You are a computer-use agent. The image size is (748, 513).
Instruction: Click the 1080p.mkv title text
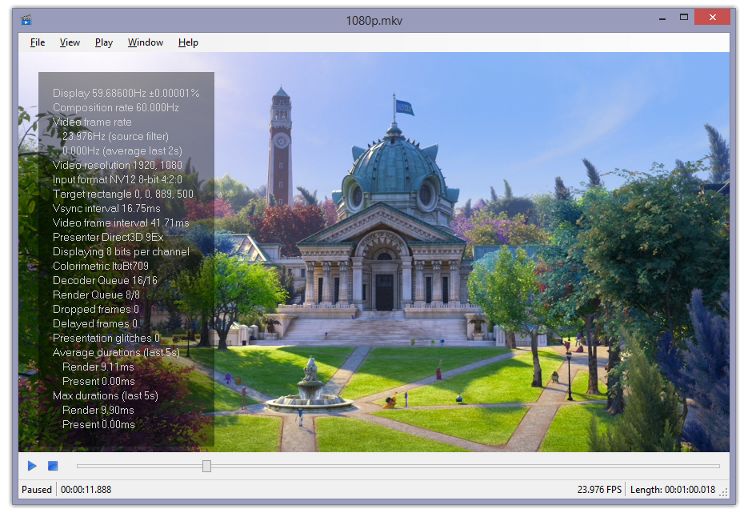[x=374, y=21]
